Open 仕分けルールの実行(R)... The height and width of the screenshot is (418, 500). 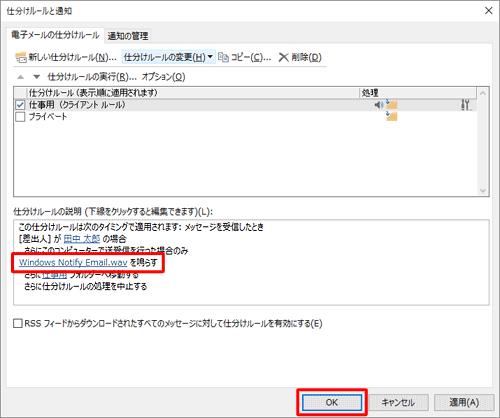pos(92,77)
